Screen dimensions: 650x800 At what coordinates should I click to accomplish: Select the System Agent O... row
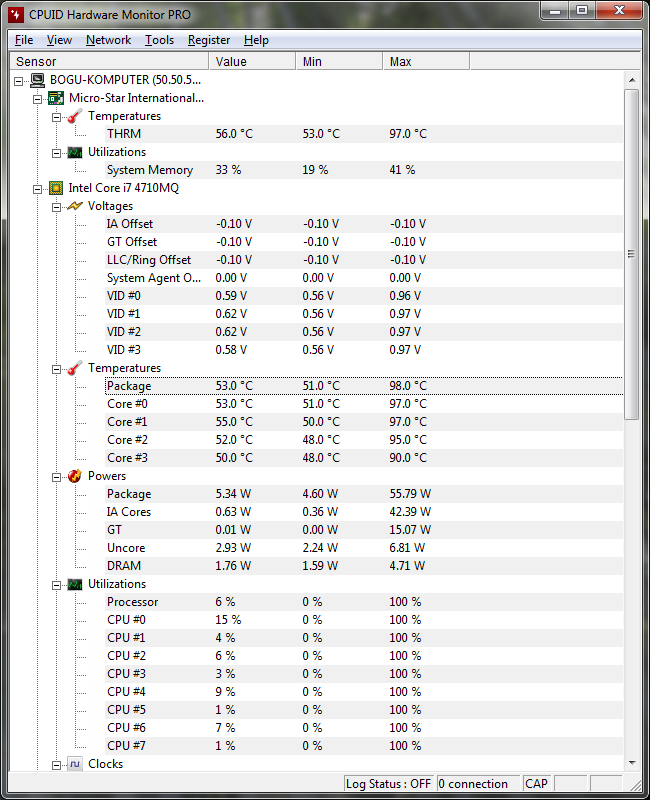[x=364, y=278]
